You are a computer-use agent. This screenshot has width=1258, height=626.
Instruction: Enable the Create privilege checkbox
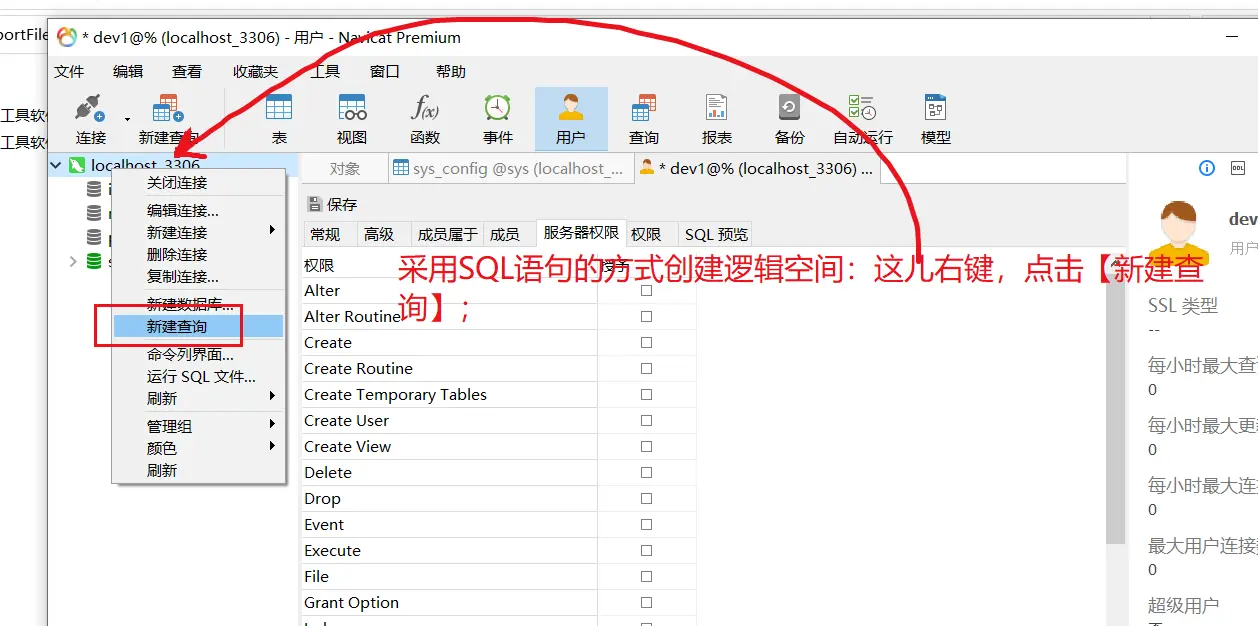(x=646, y=342)
